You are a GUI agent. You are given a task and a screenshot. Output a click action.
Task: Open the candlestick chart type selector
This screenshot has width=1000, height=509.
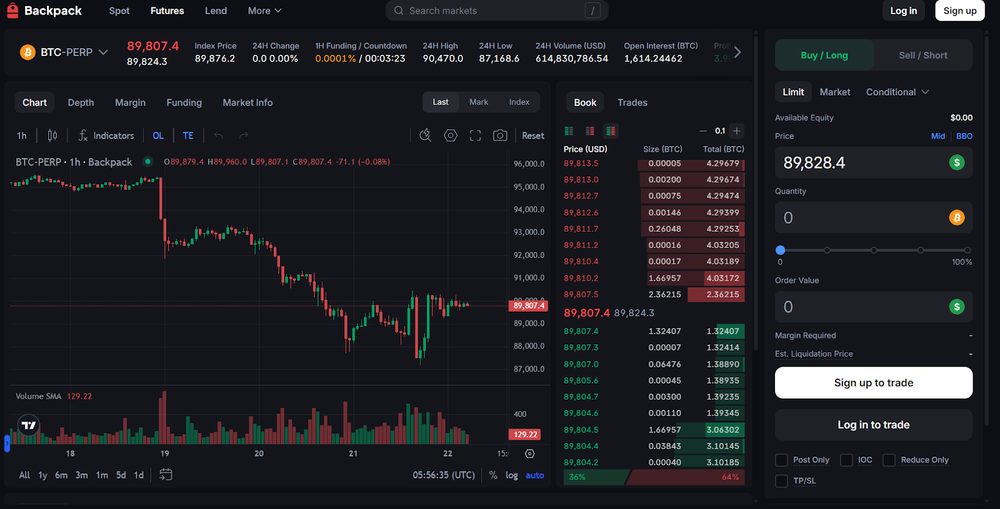pyautogui.click(x=52, y=135)
